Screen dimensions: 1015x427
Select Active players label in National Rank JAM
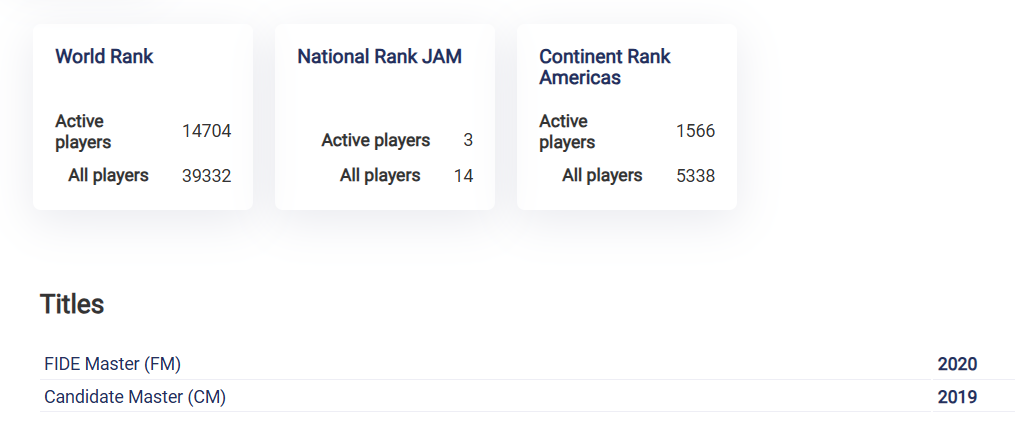point(375,140)
